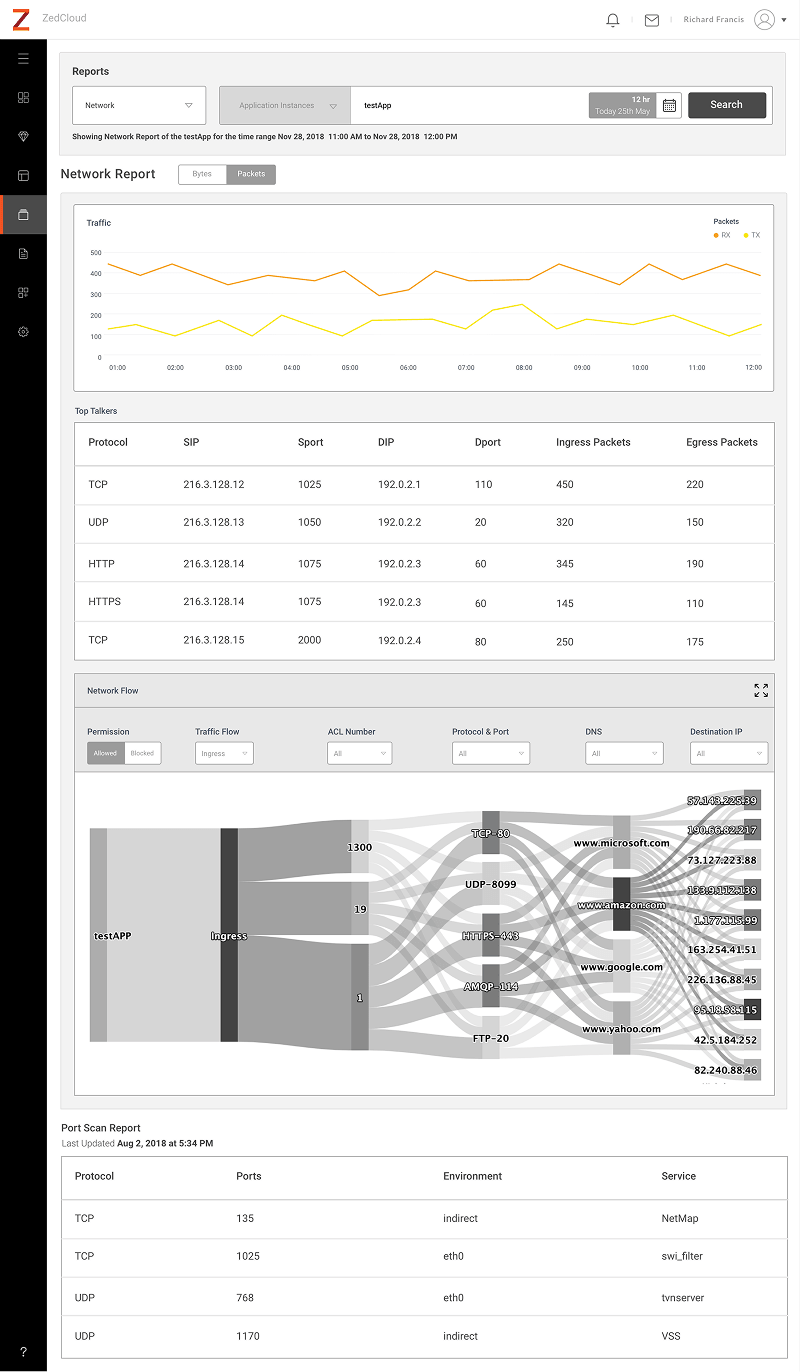The image size is (800, 1372).
Task: Expand the Network Flow panel to fullscreen
Action: [761, 690]
